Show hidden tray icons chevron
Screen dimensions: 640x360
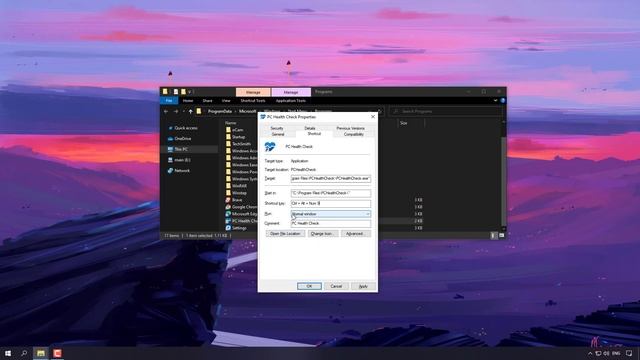[x=590, y=353]
